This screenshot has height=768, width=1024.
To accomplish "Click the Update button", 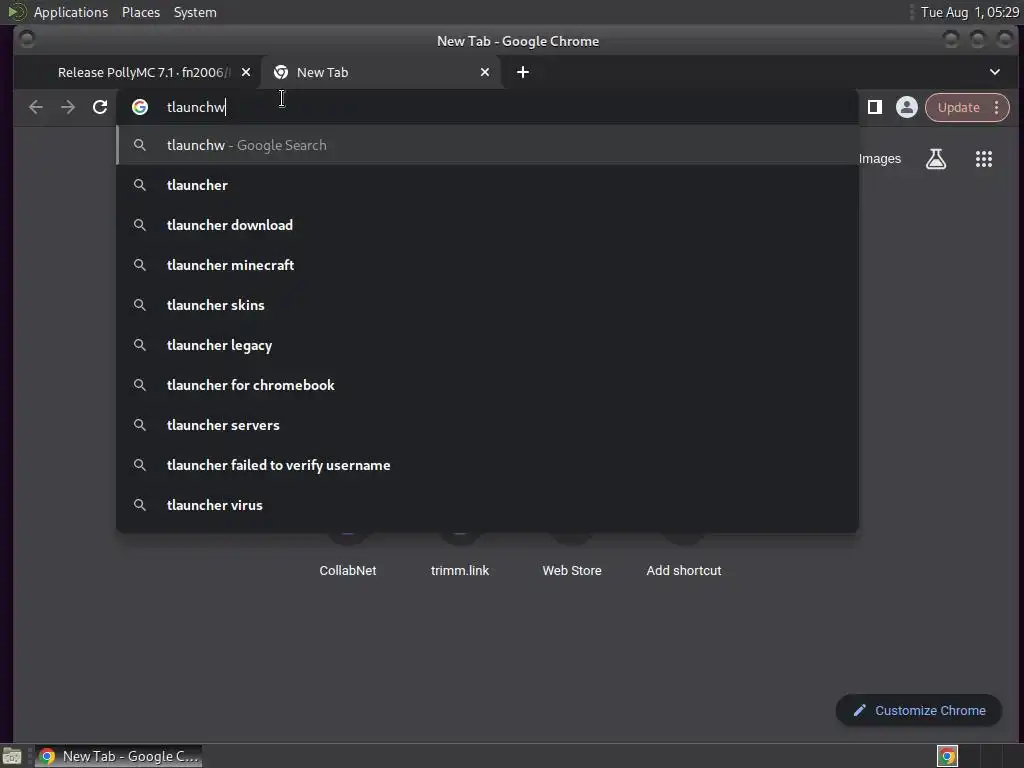I will point(958,108).
